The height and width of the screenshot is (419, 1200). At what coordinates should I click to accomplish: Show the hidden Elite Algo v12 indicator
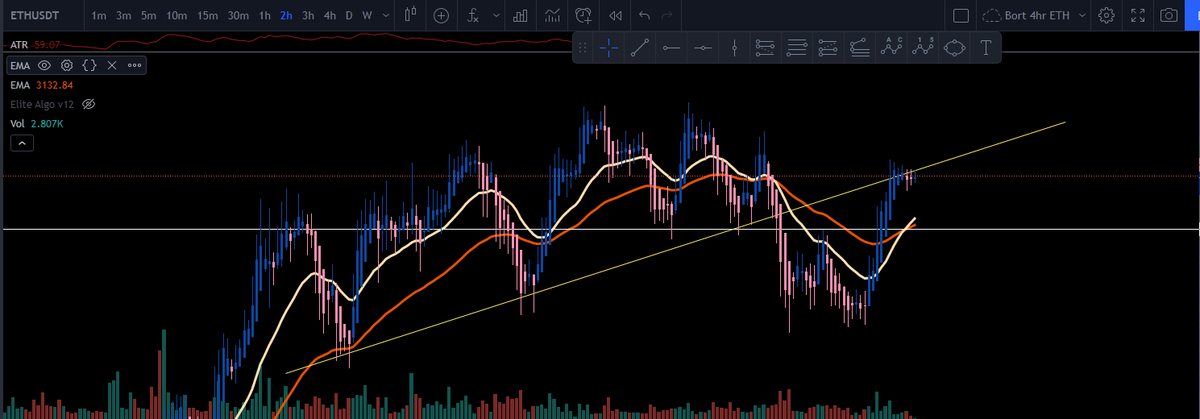coord(88,104)
